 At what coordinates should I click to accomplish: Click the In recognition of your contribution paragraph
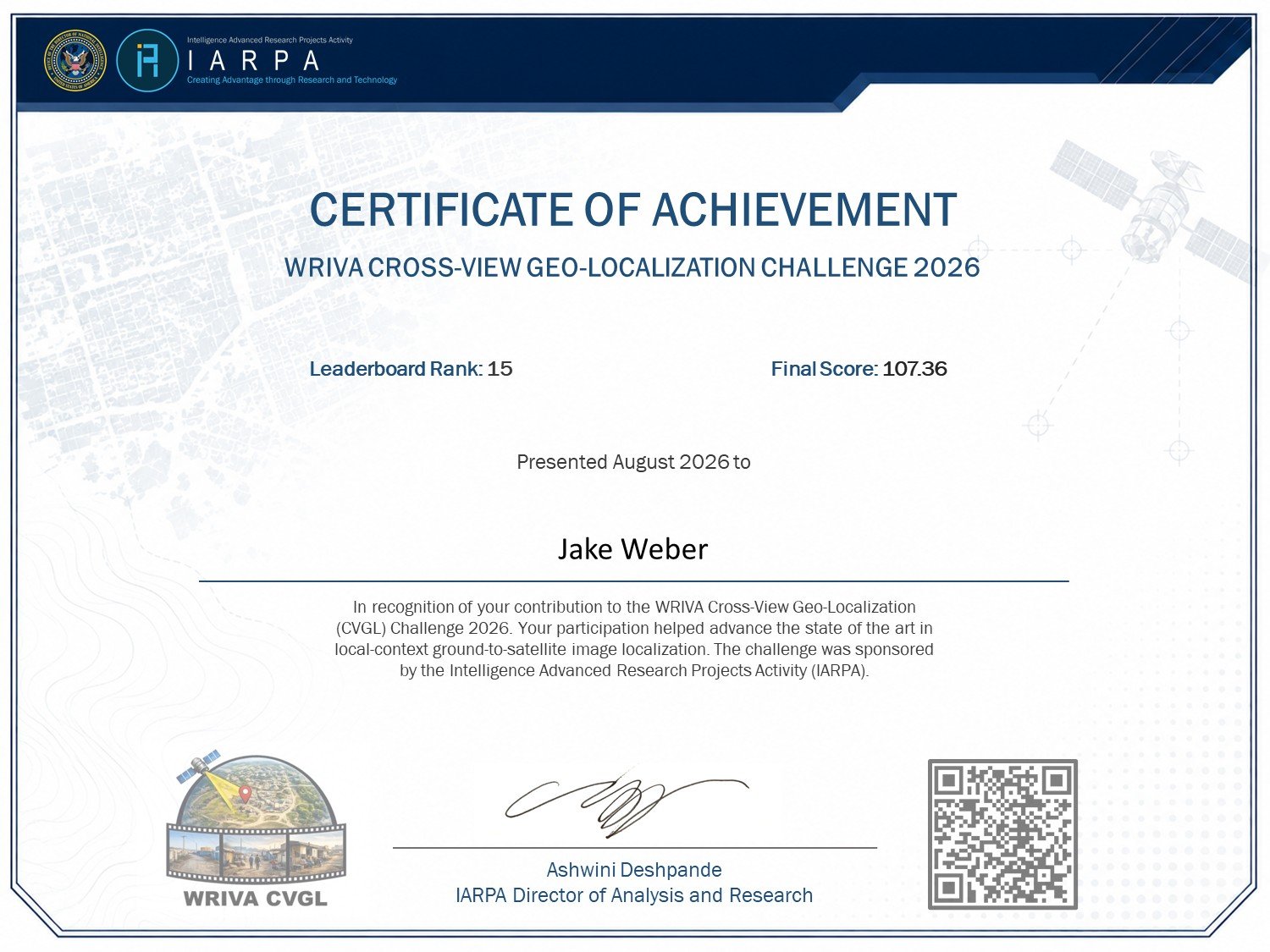point(634,639)
